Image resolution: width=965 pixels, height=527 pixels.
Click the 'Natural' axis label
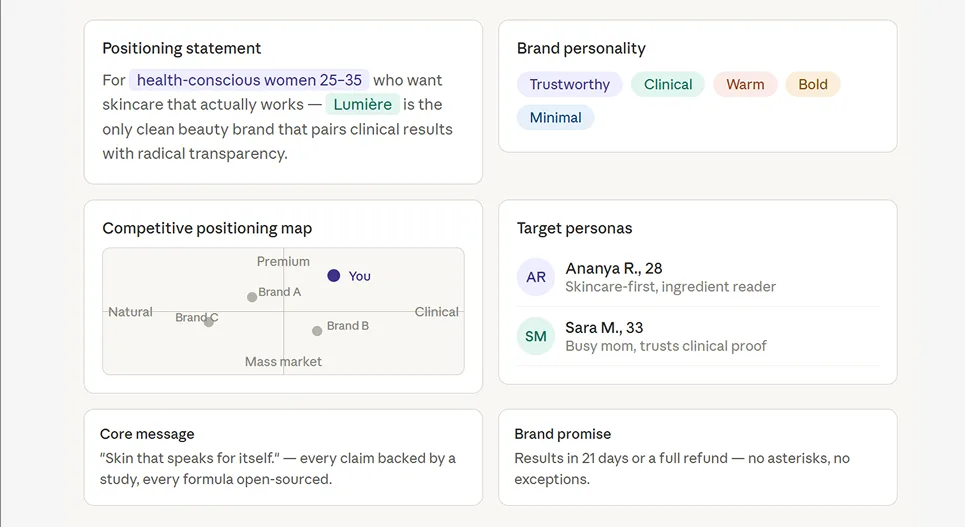click(x=130, y=312)
